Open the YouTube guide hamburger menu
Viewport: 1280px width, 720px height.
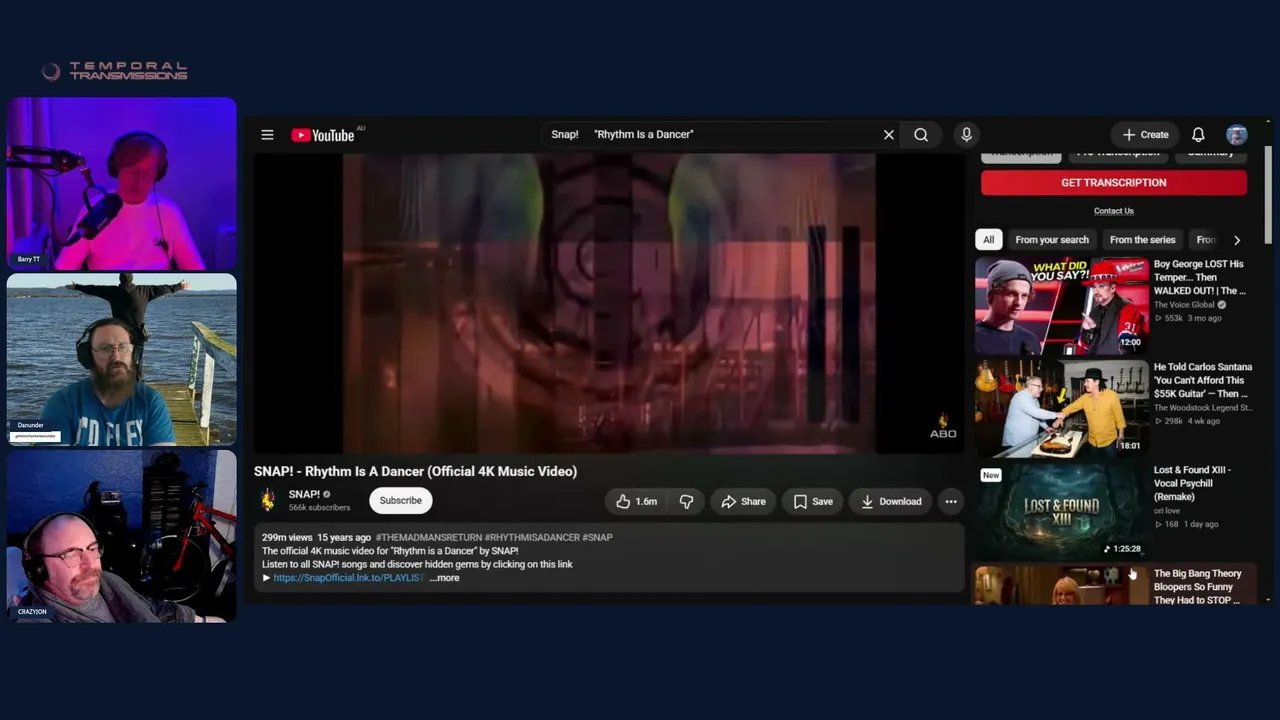click(267, 135)
